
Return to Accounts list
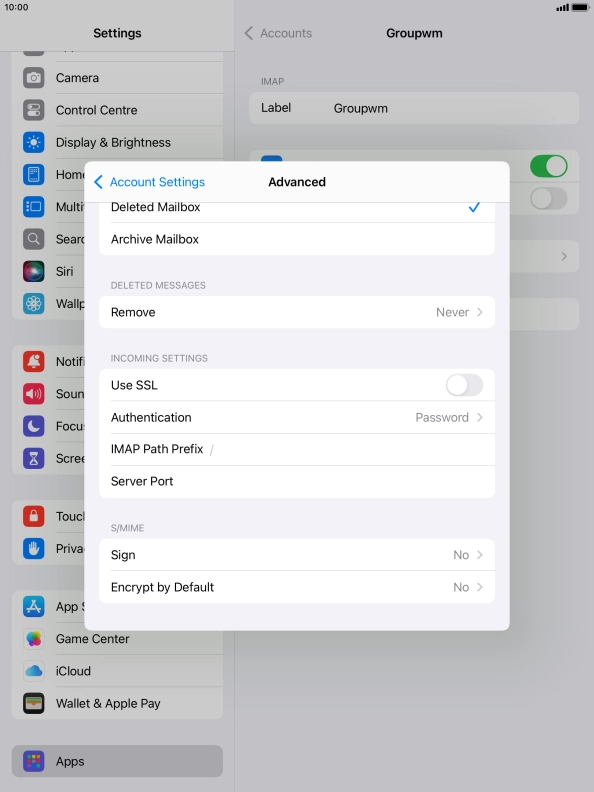pos(278,33)
